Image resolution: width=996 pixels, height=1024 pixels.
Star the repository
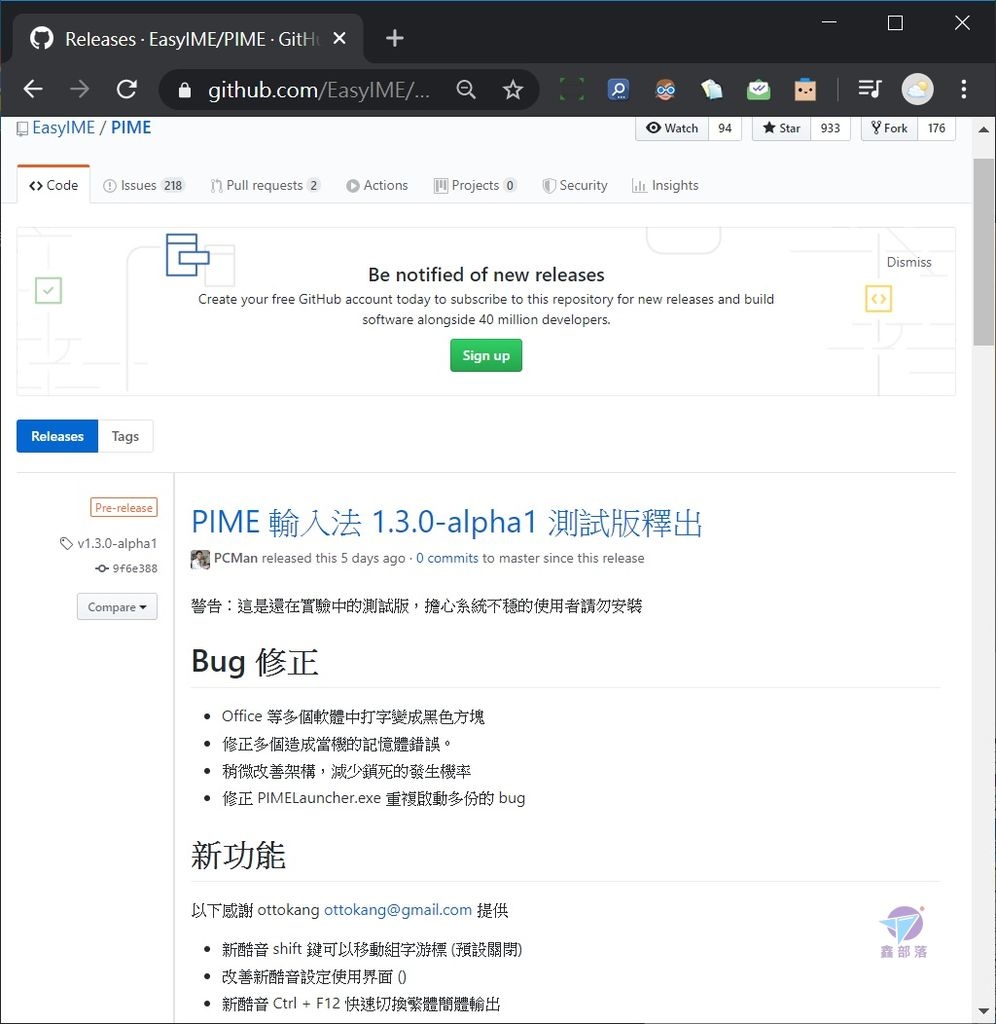tap(782, 128)
